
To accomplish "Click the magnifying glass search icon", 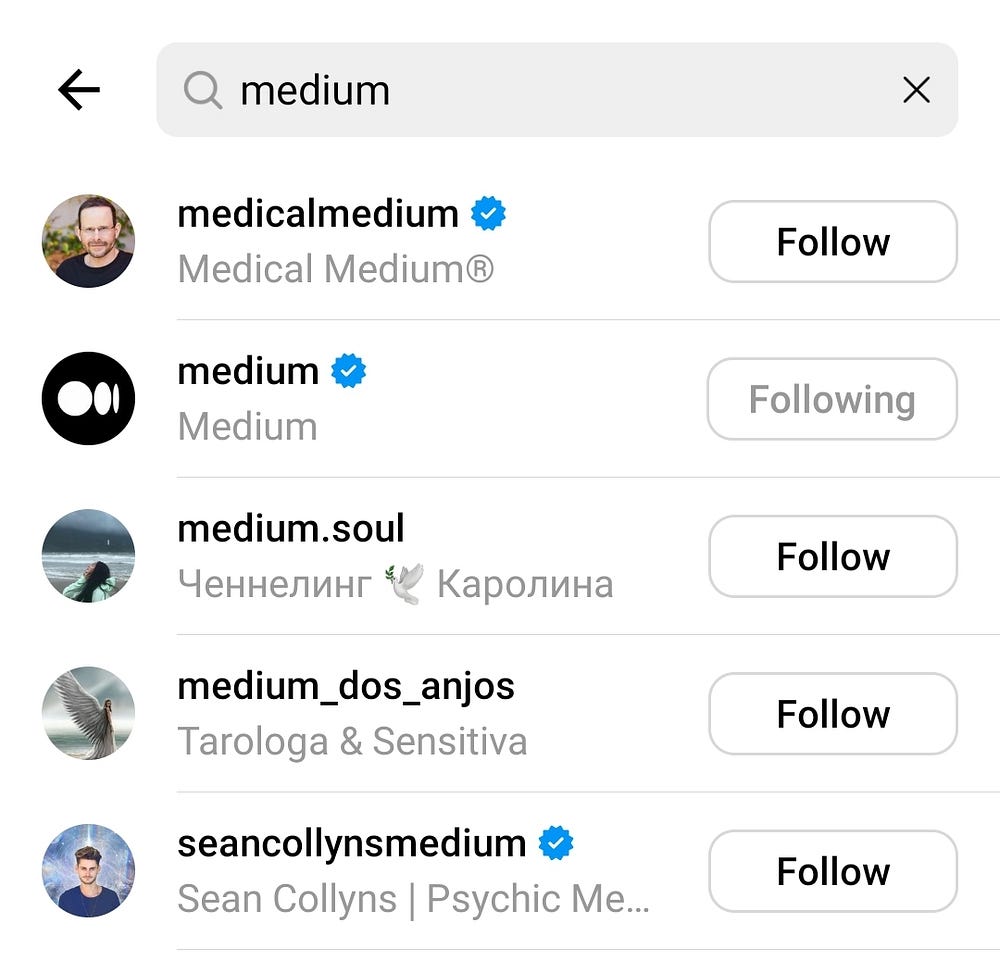I will coord(203,90).
